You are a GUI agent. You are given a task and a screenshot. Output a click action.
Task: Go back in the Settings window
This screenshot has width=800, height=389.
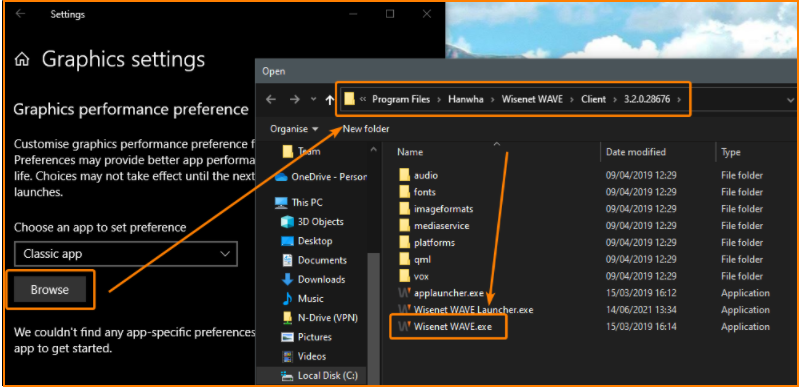20,14
